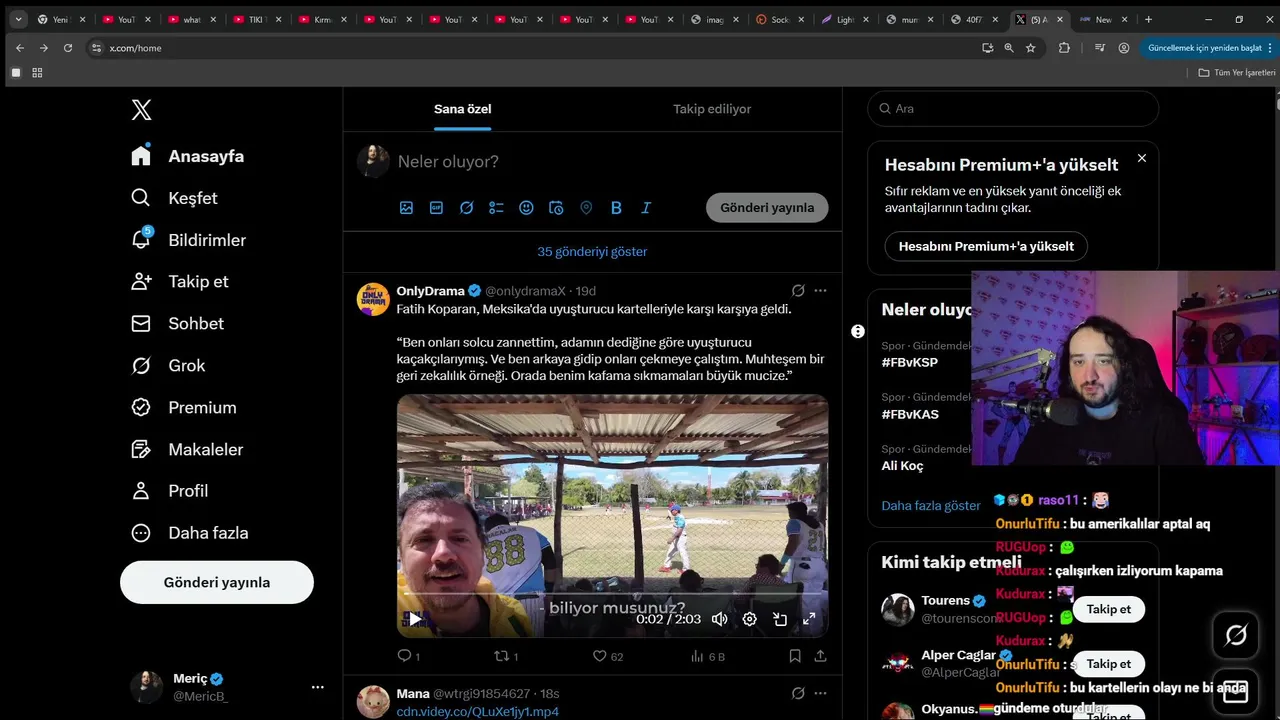Toggle italic text in composer

point(646,208)
